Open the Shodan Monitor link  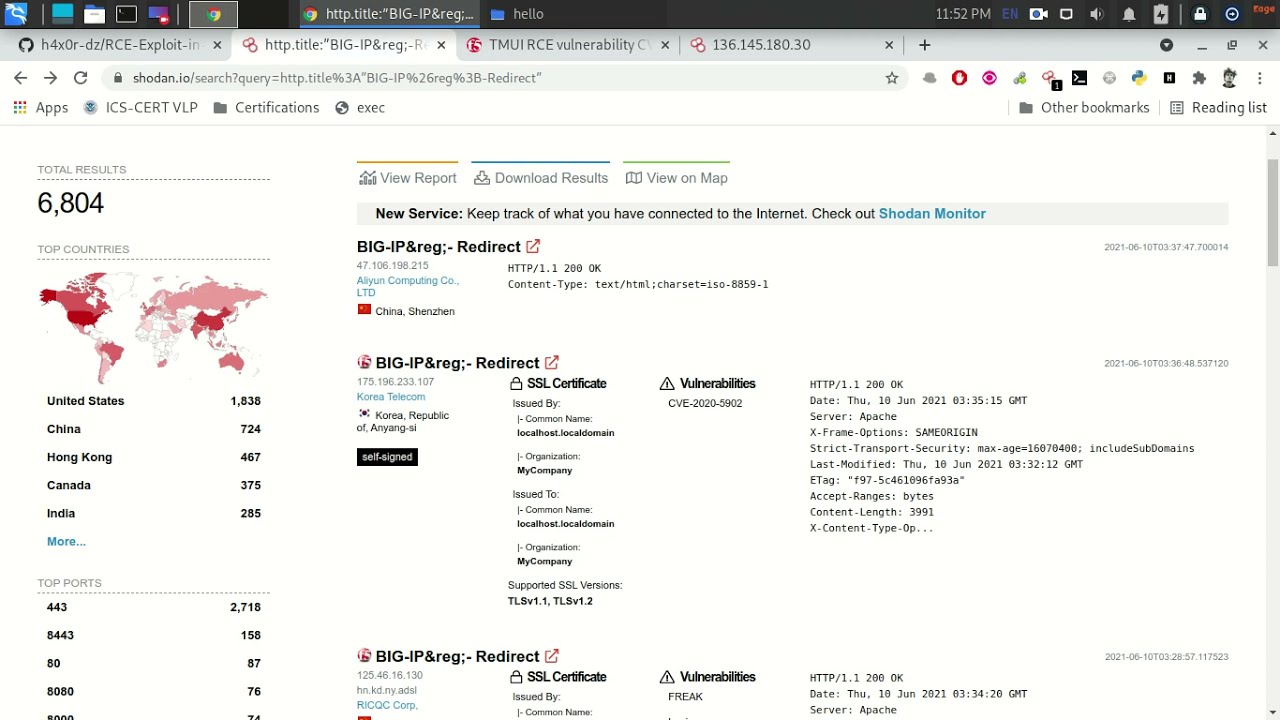(932, 214)
